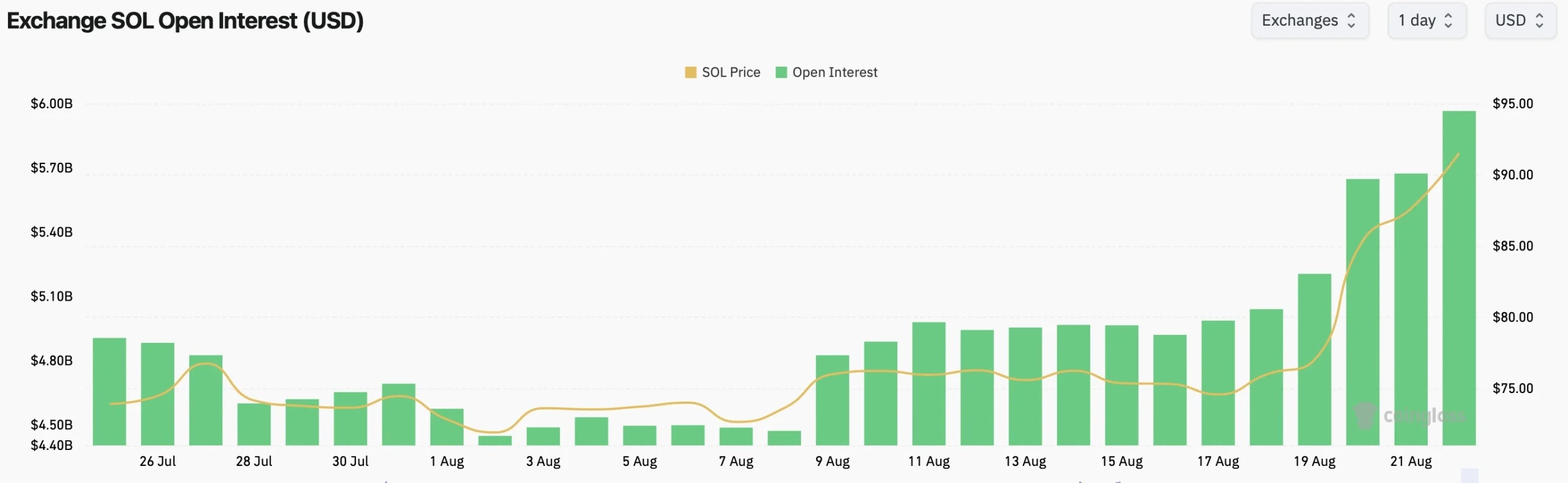This screenshot has width=1568, height=483.
Task: Select the tallest open interest bar after 21 Aug
Action: coord(1459,278)
